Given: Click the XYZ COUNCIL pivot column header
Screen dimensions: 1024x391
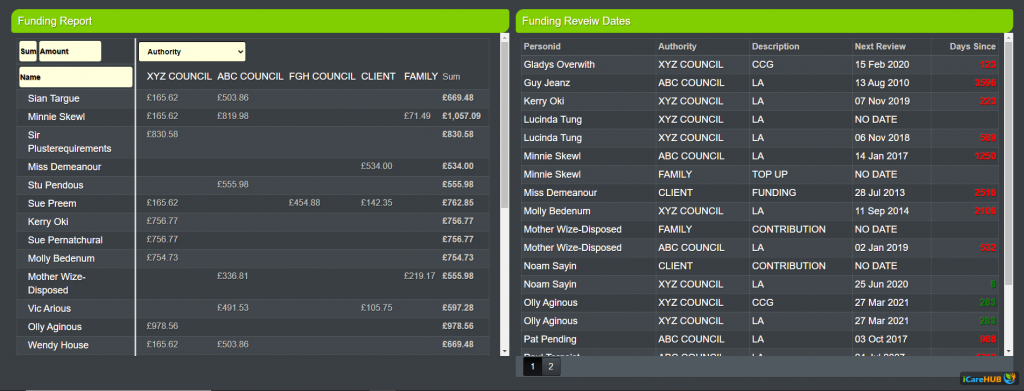Looking at the screenshot, I should [179, 76].
